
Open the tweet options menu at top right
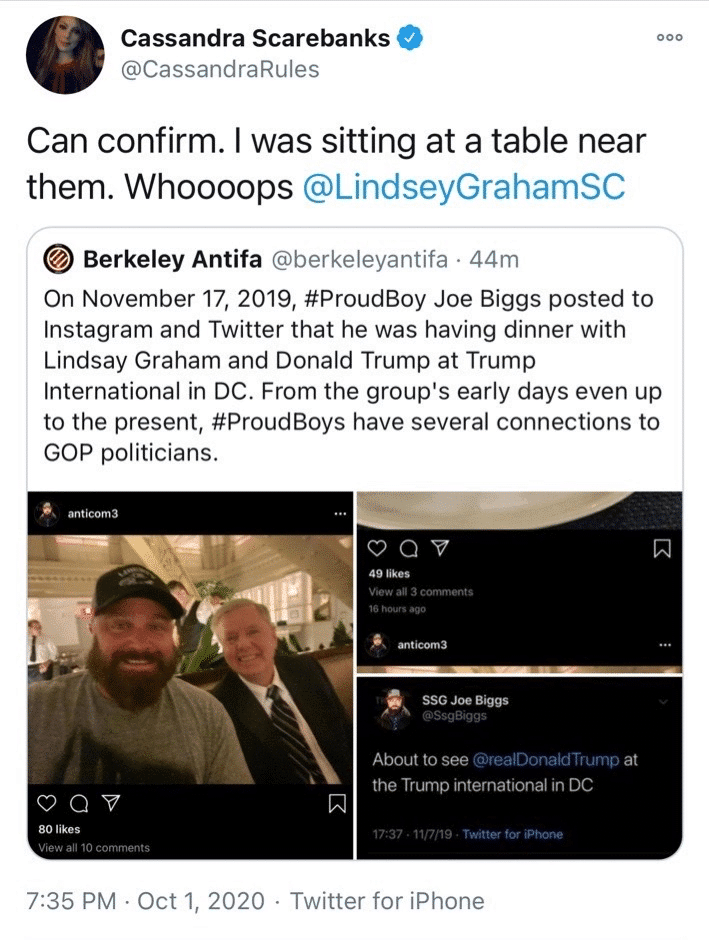[x=668, y=37]
